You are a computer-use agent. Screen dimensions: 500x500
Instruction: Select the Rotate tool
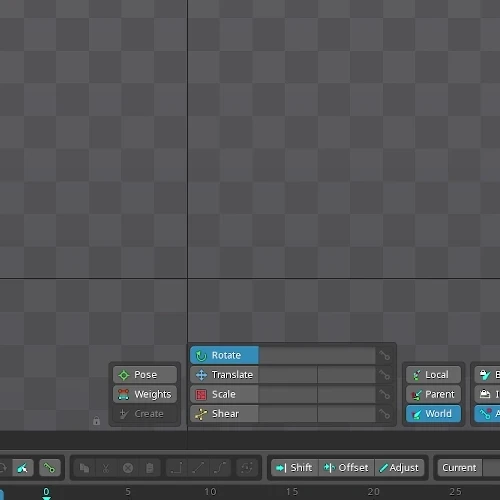point(224,355)
